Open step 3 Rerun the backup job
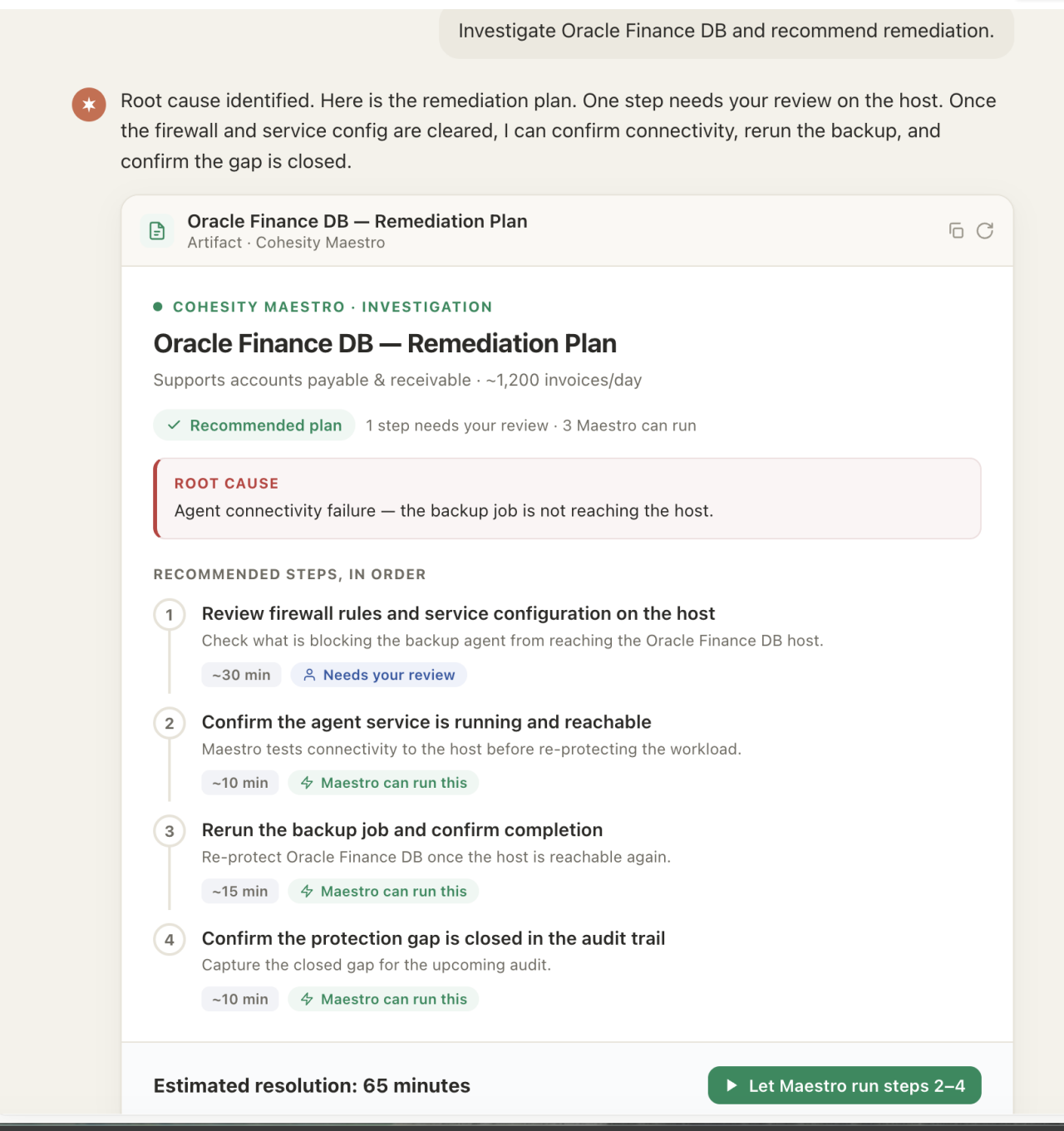The height and width of the screenshot is (1131, 1064). [x=402, y=829]
